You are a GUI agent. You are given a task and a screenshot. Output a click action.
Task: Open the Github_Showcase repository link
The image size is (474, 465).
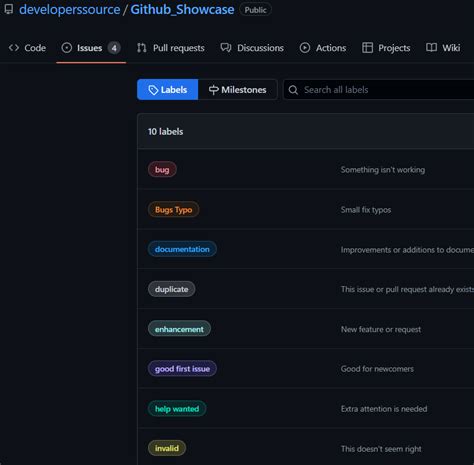point(182,9)
